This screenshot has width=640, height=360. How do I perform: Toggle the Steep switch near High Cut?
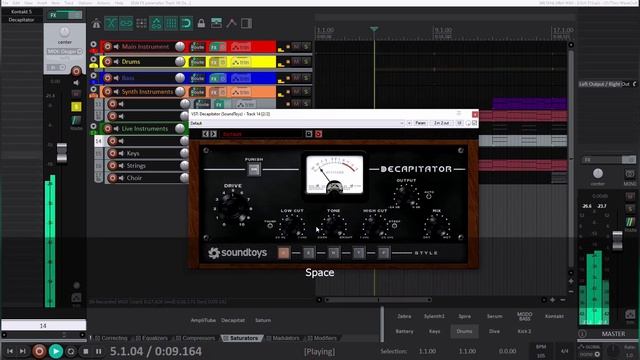[394, 226]
